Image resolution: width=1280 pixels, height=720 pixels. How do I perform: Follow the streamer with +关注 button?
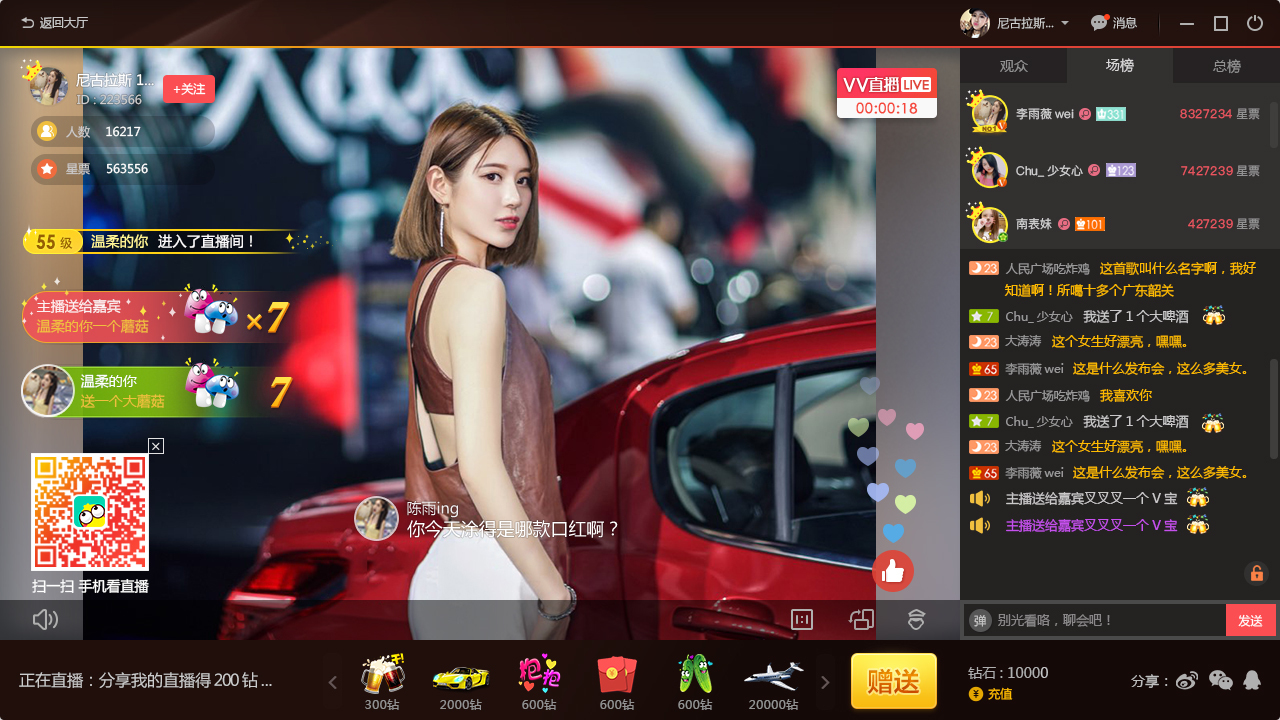pos(189,89)
